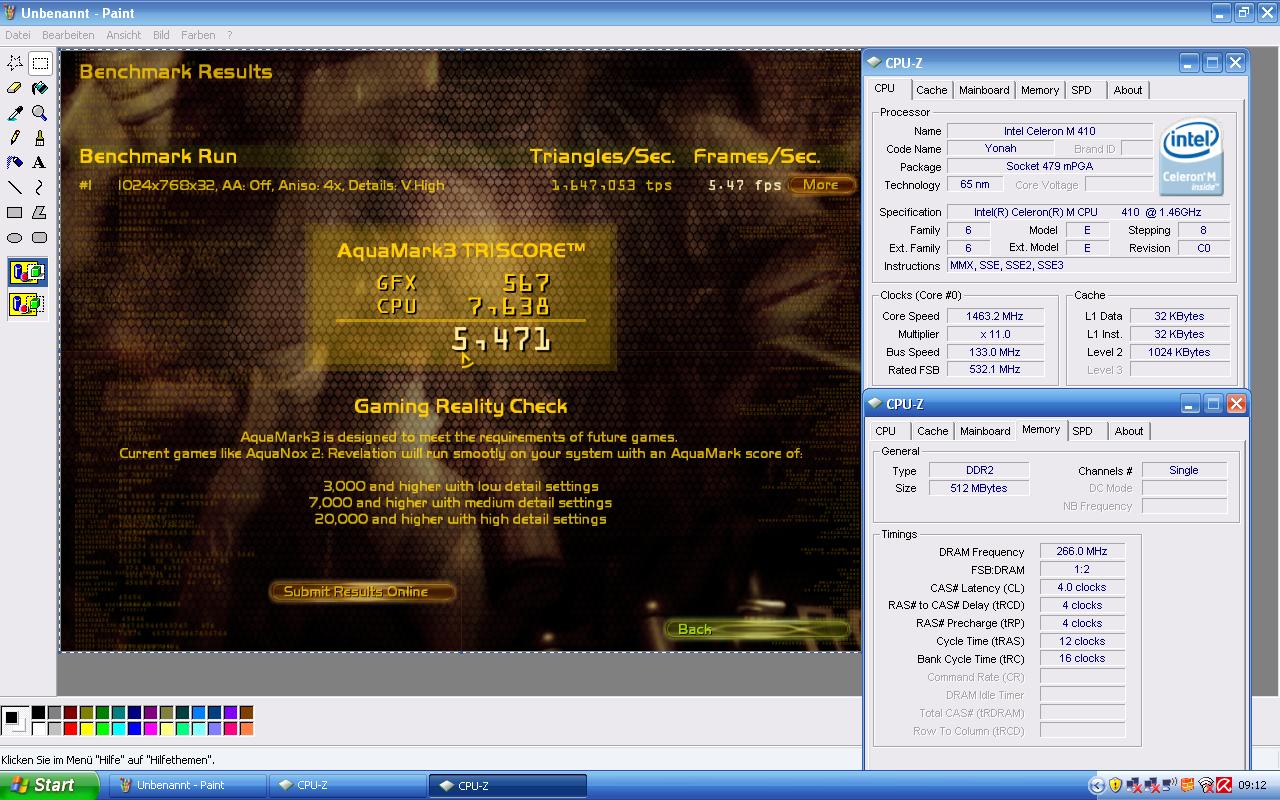Viewport: 1280px width, 800px height.
Task: Enable transparent selection mode option
Action: tap(27, 304)
